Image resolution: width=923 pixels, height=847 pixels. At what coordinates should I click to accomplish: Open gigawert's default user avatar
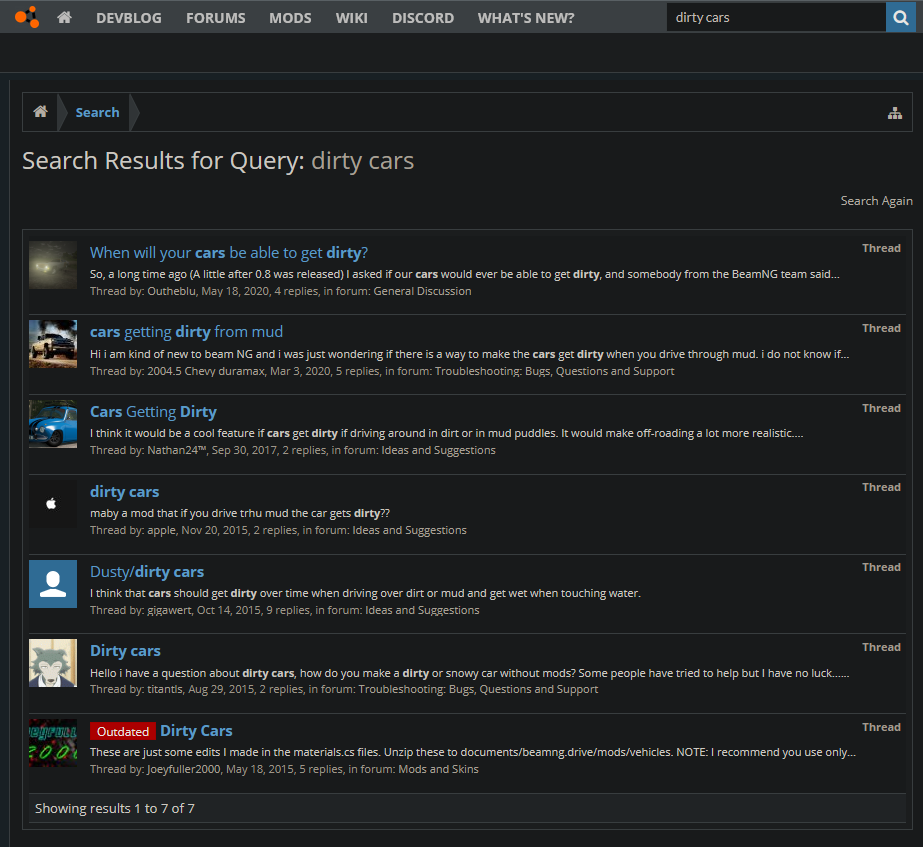tap(53, 584)
